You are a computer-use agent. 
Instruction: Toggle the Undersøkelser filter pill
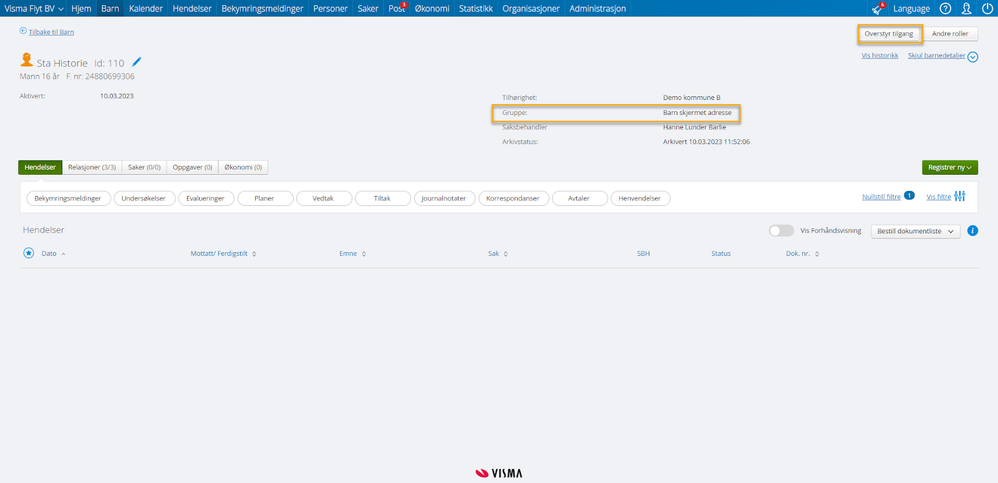coord(144,199)
